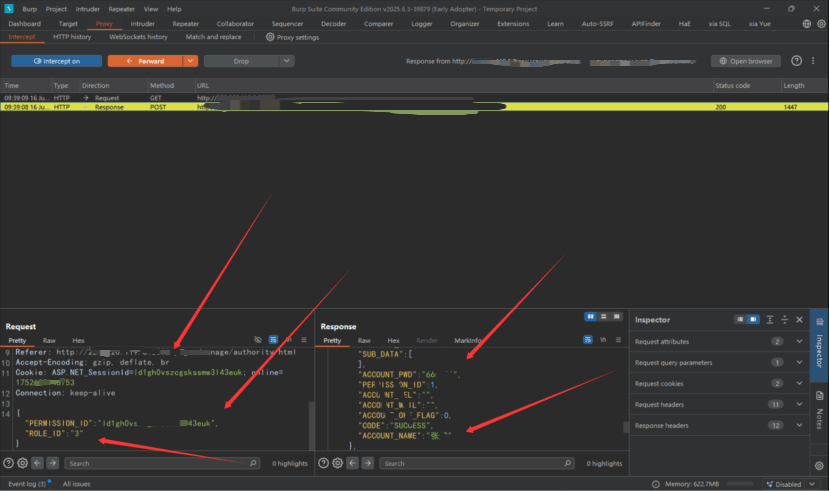Toggle word wrap icon in the Response panel
Image resolution: width=830 pixels, height=492 pixels.
coord(588,339)
